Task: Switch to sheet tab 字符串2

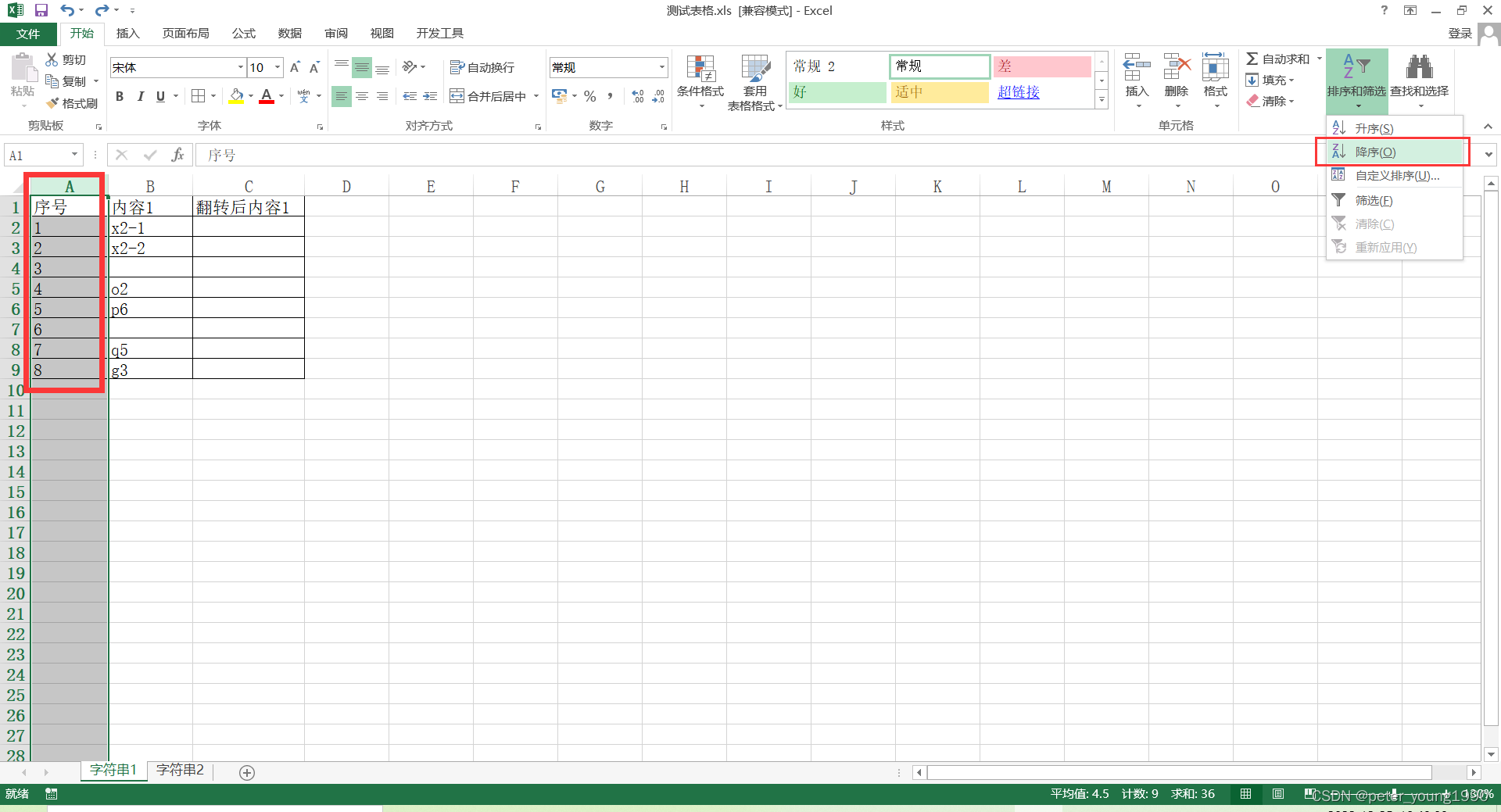Action: (180, 770)
